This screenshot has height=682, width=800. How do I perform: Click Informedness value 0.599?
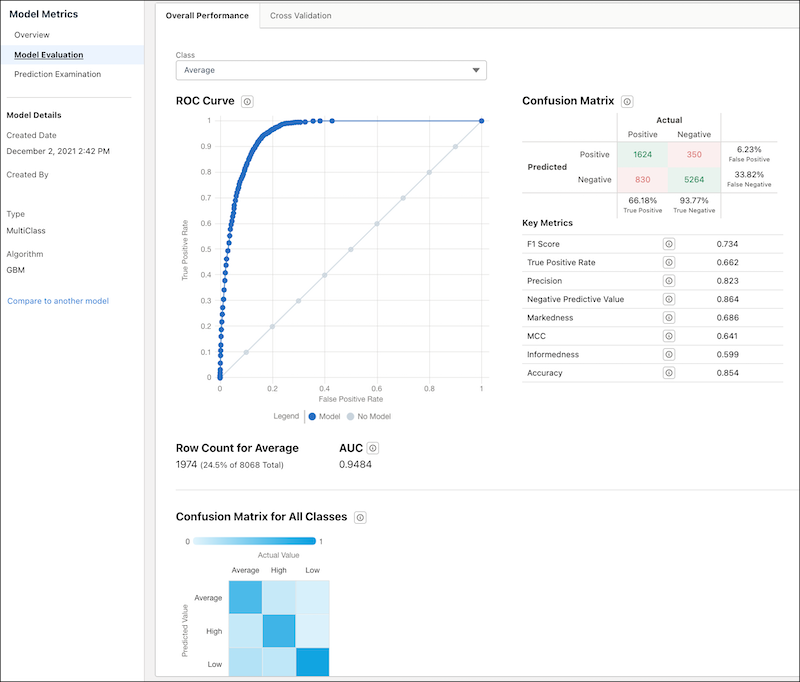click(x=727, y=355)
